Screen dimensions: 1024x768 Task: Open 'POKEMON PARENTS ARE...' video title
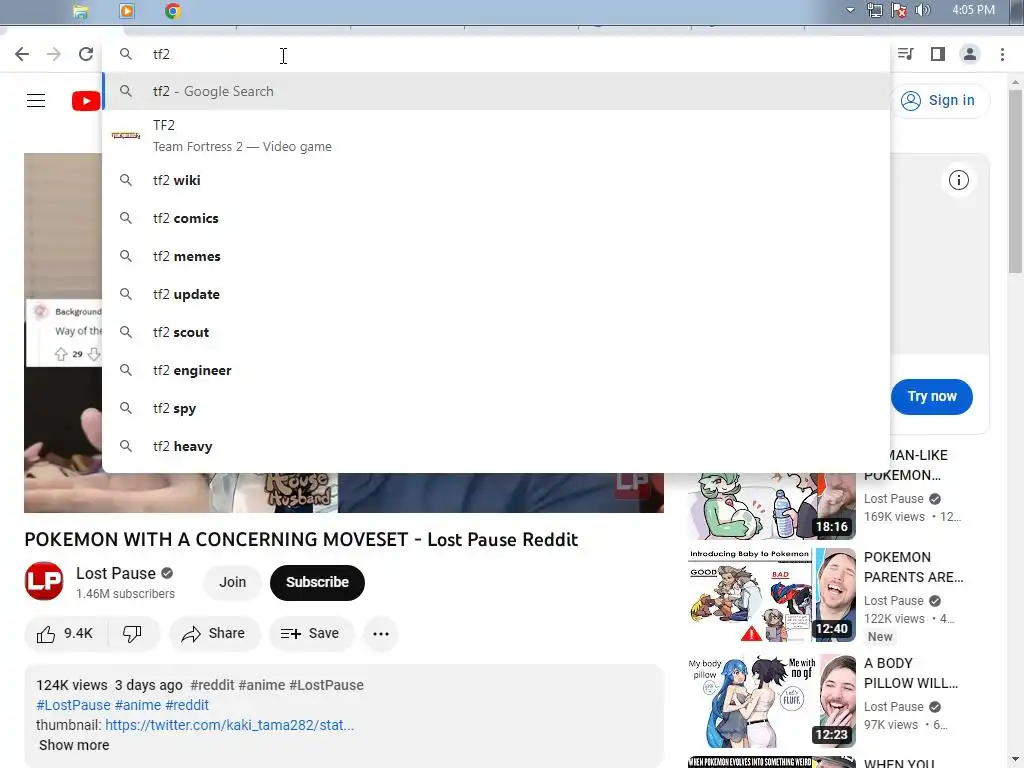point(913,567)
